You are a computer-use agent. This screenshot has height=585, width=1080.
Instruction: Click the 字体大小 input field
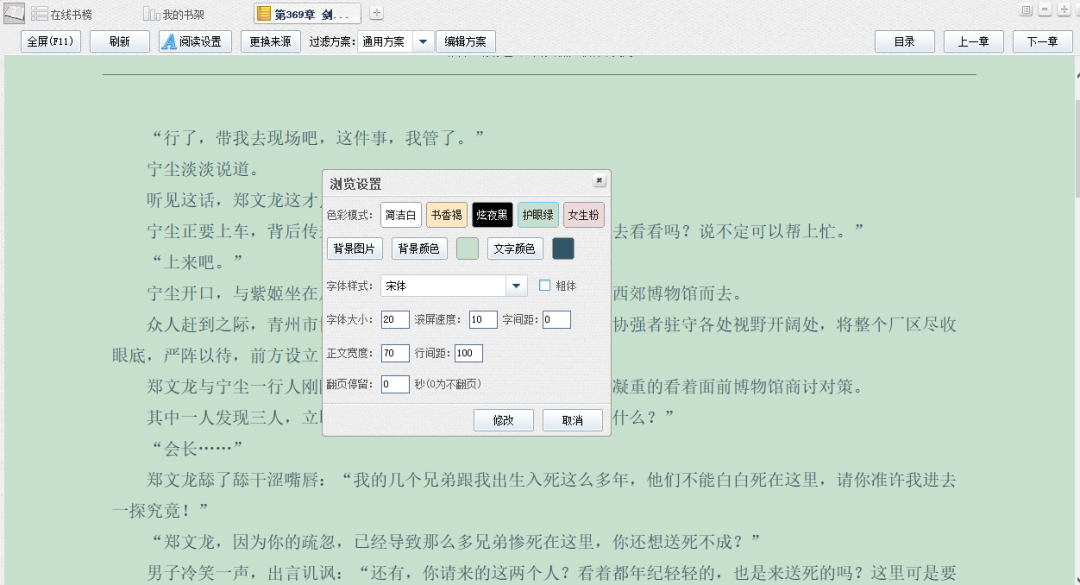395,320
